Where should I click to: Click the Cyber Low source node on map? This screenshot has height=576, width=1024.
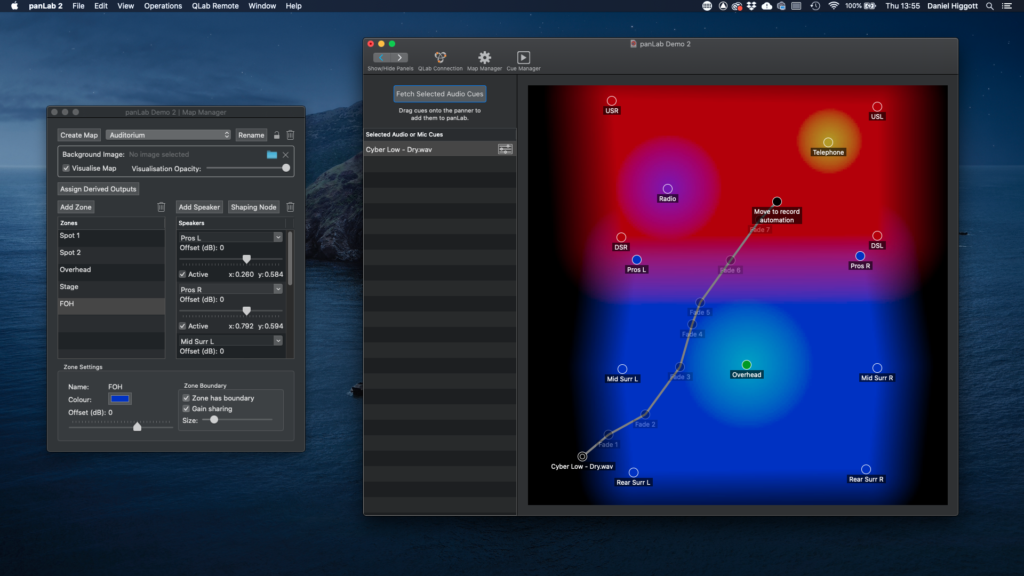[582, 456]
